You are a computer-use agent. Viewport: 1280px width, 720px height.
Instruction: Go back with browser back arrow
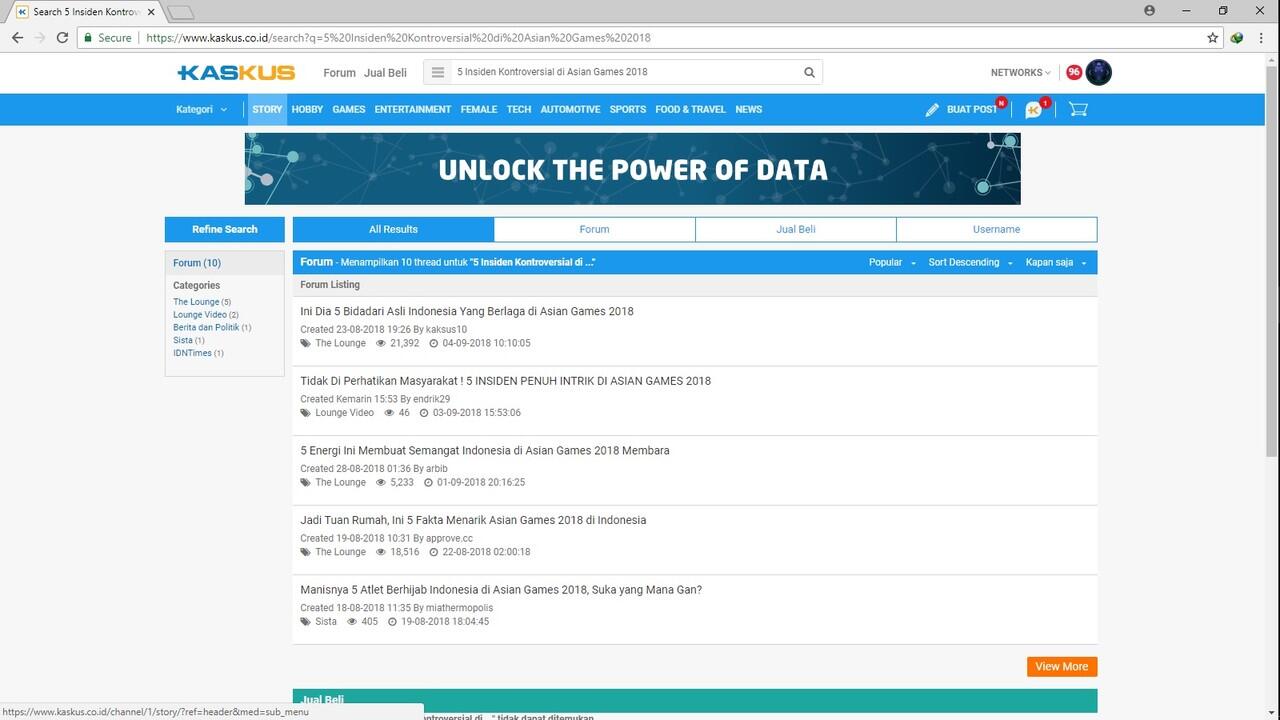pos(17,38)
